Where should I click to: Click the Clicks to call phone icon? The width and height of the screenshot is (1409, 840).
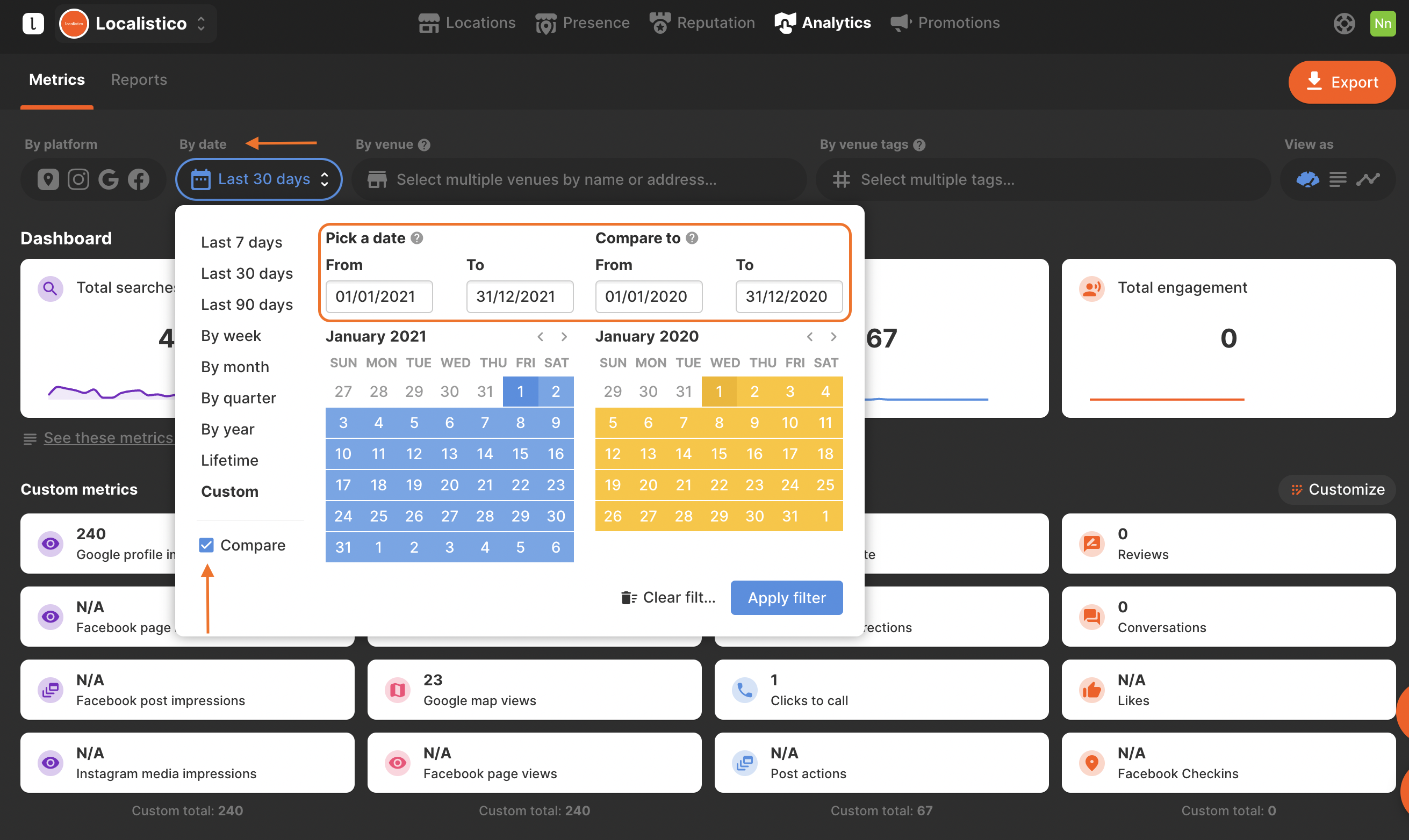pyautogui.click(x=745, y=690)
